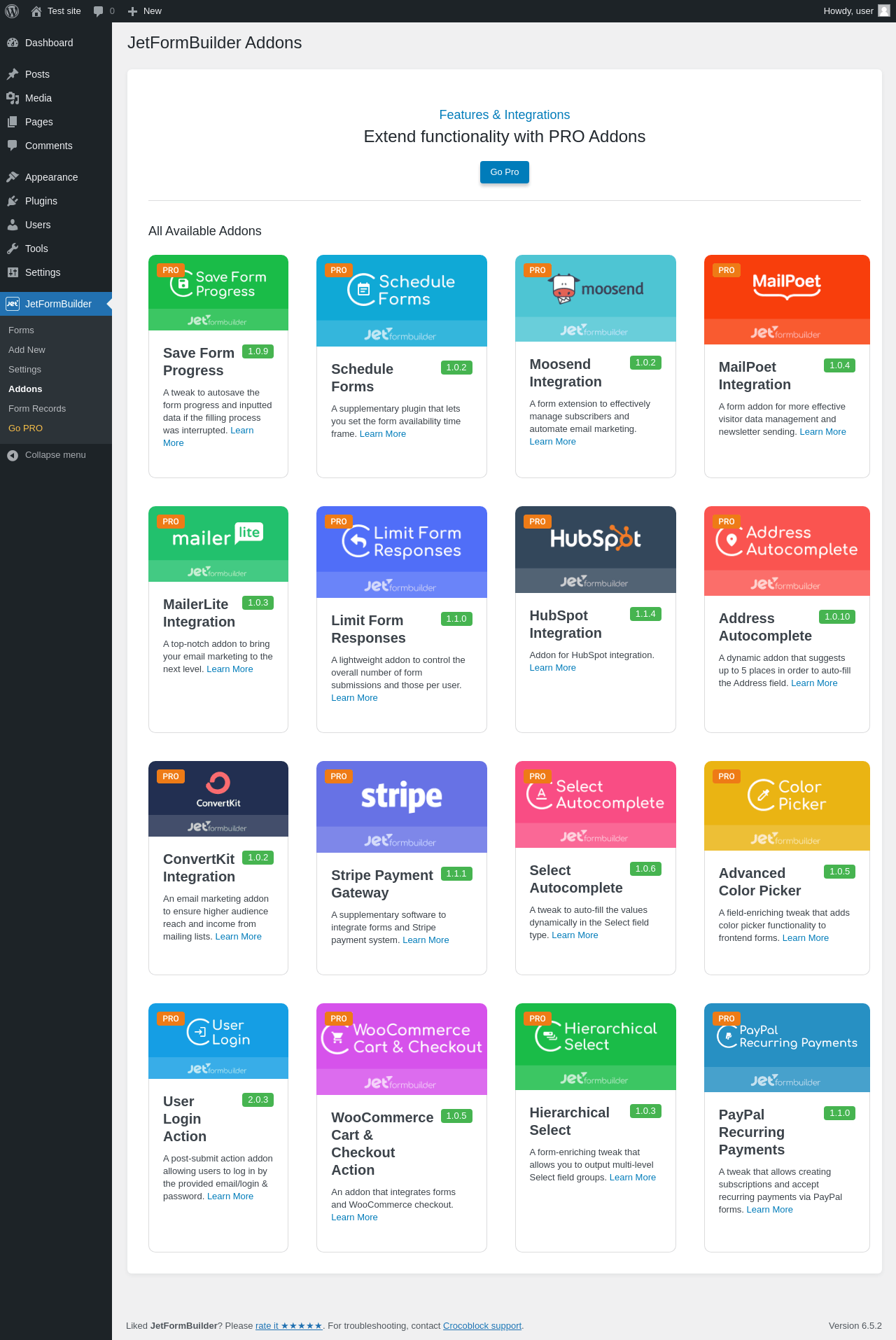The width and height of the screenshot is (896, 1340).
Task: Click the WordPress logo icon
Action: click(12, 11)
